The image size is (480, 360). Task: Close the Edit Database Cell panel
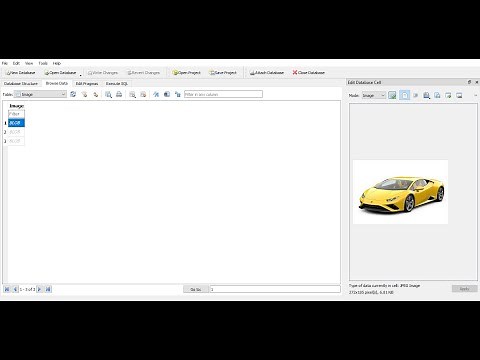click(x=476, y=82)
